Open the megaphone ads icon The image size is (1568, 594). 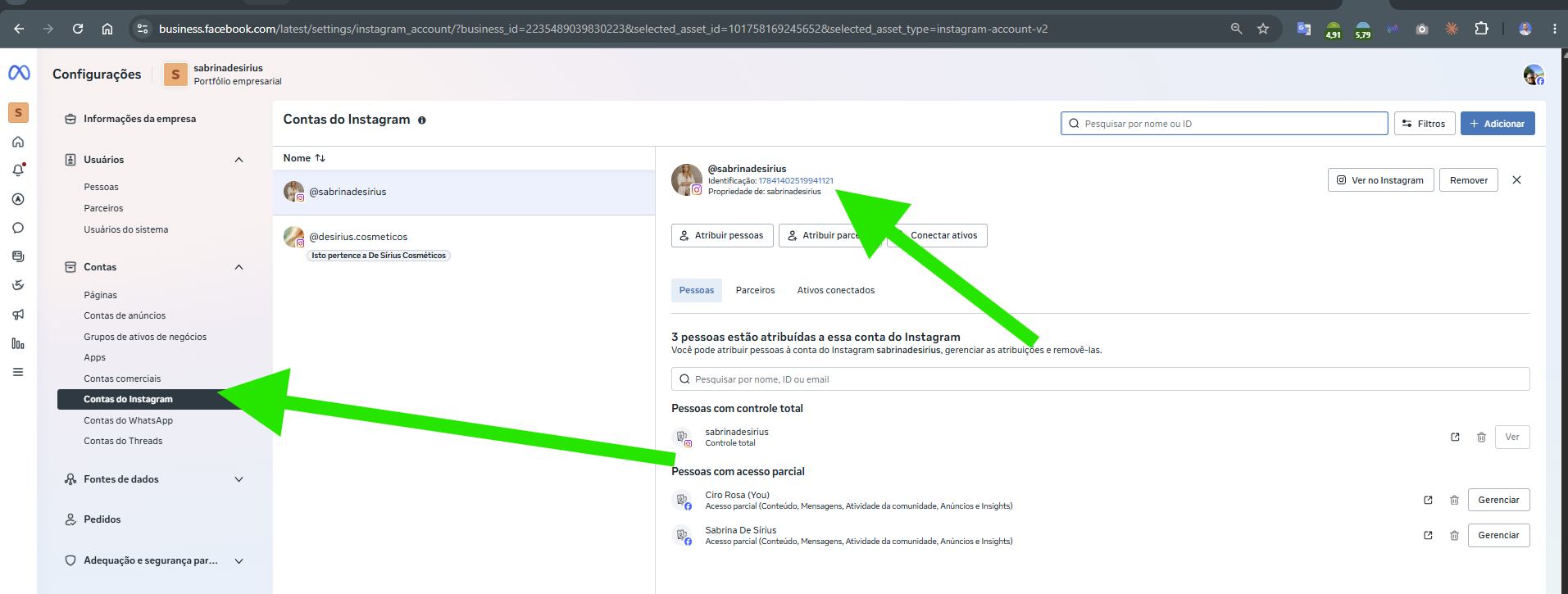(x=18, y=315)
